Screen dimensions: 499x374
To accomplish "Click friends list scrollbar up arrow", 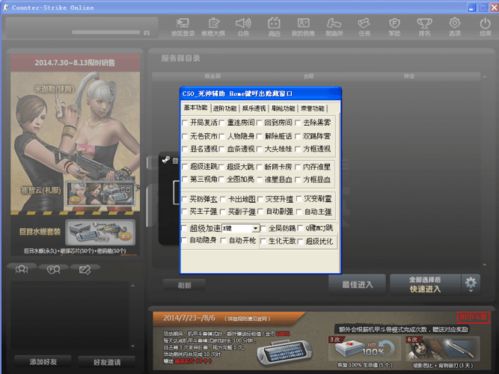I will [x=133, y=286].
